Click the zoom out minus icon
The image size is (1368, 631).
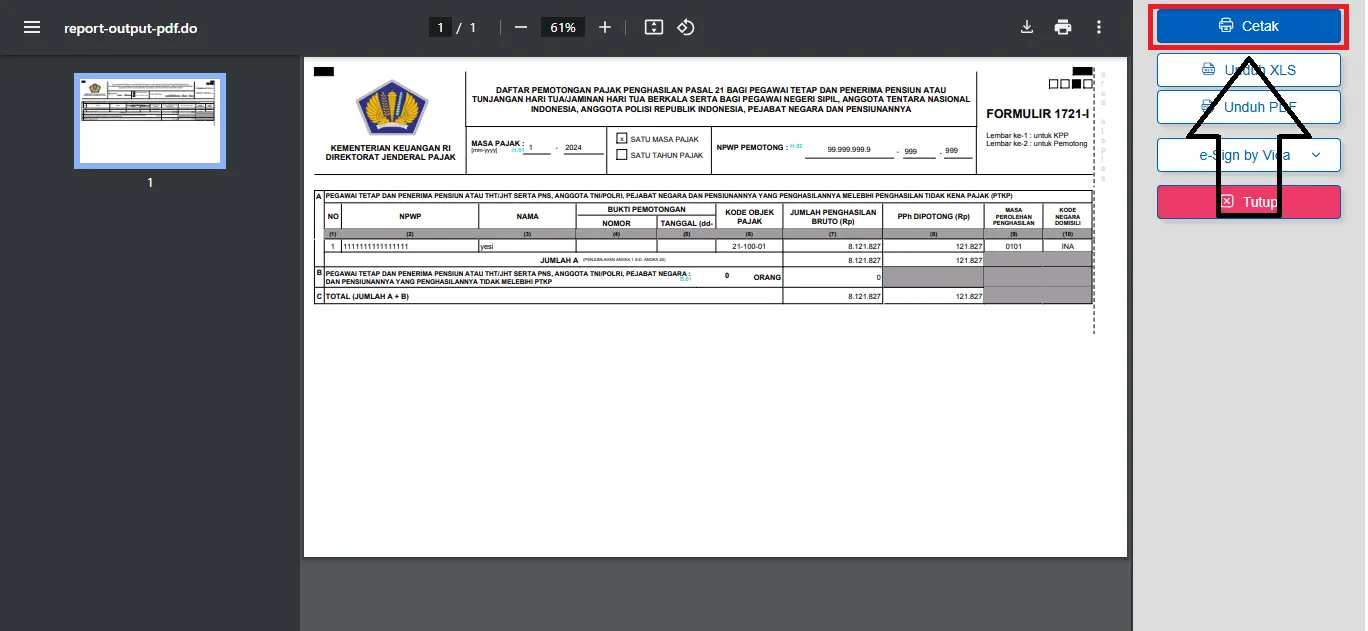tap(520, 28)
